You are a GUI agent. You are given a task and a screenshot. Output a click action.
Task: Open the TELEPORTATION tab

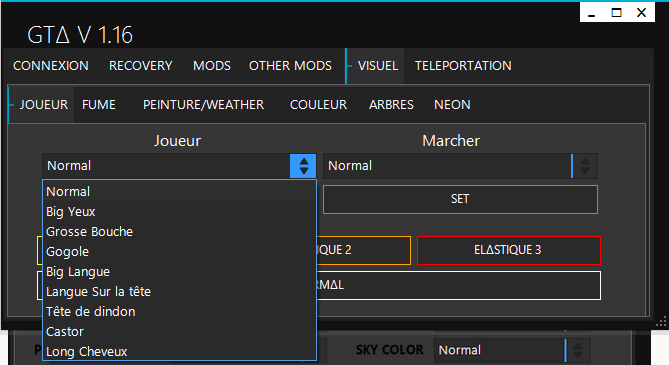point(463,66)
